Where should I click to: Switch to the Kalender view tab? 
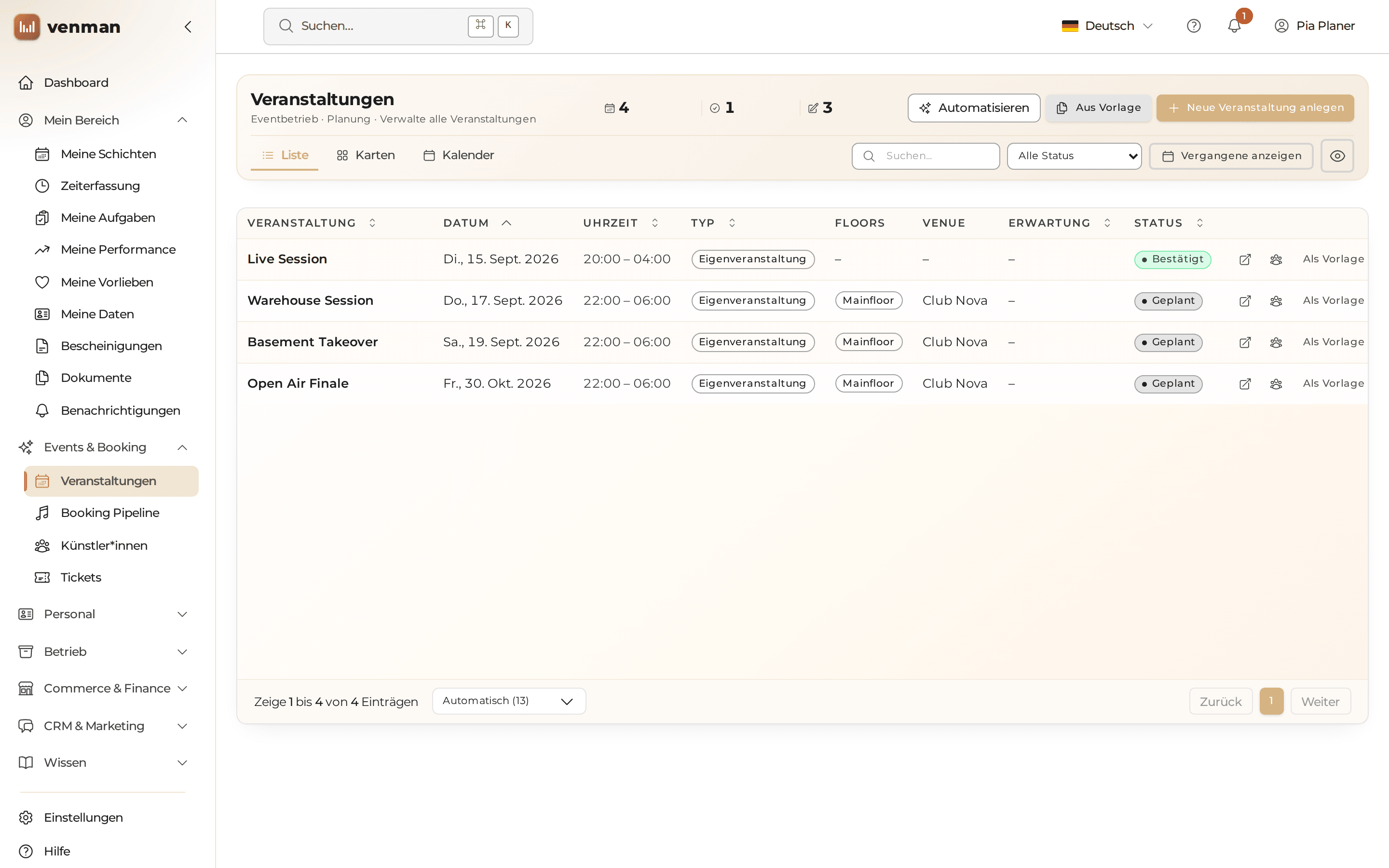click(459, 155)
